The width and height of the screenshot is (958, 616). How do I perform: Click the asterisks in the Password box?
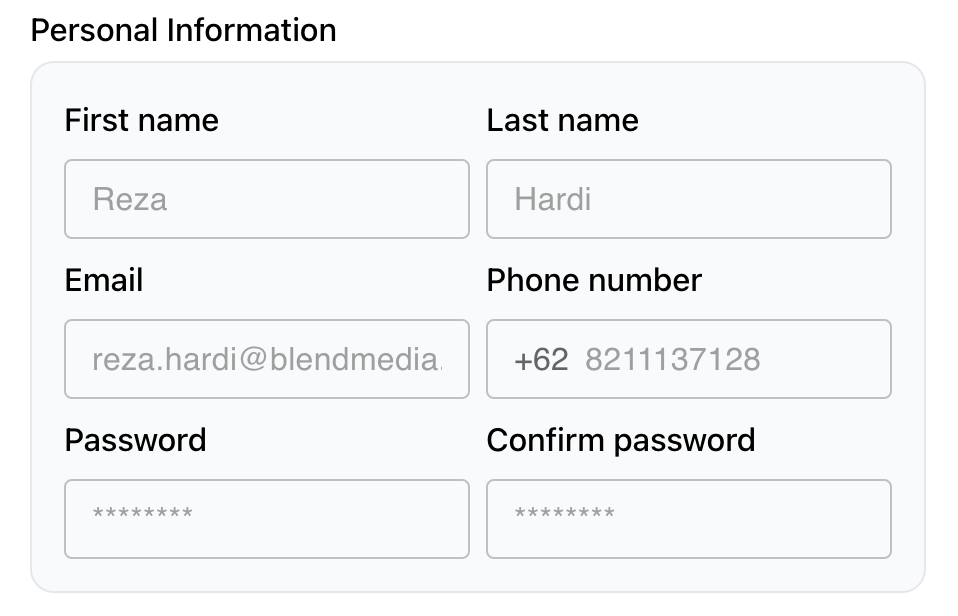pos(143,516)
